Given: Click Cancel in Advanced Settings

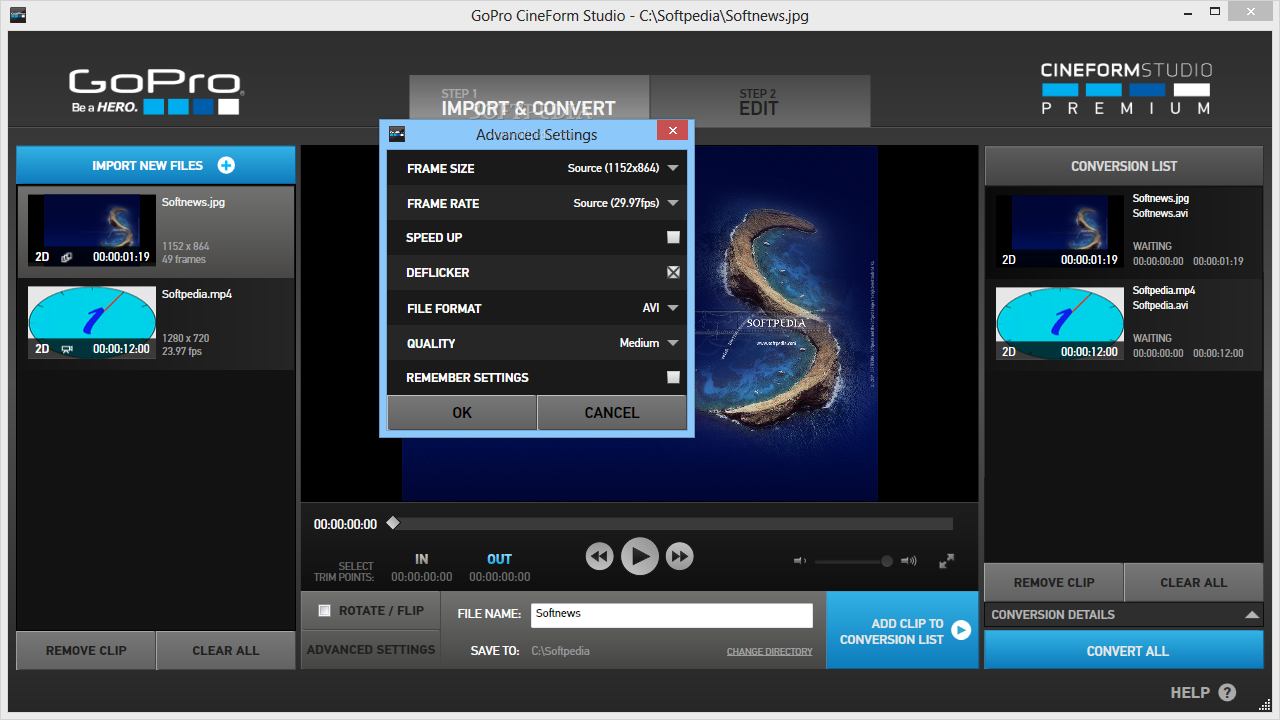Looking at the screenshot, I should [x=612, y=412].
